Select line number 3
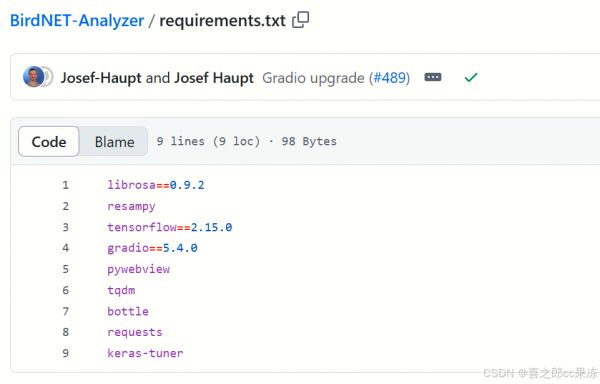The image size is (600, 384). coord(65,227)
